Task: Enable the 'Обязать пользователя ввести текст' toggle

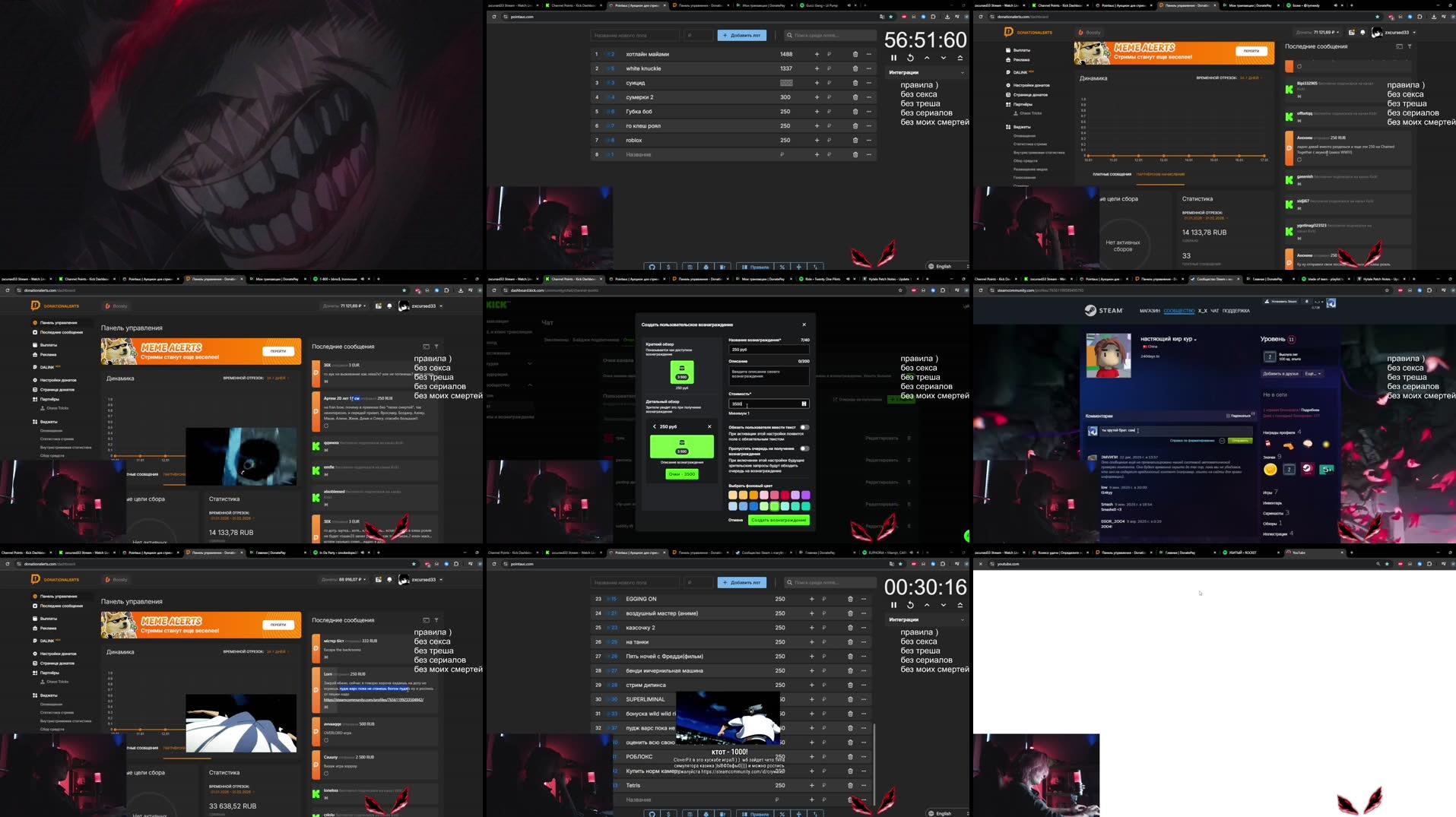Action: pos(804,427)
